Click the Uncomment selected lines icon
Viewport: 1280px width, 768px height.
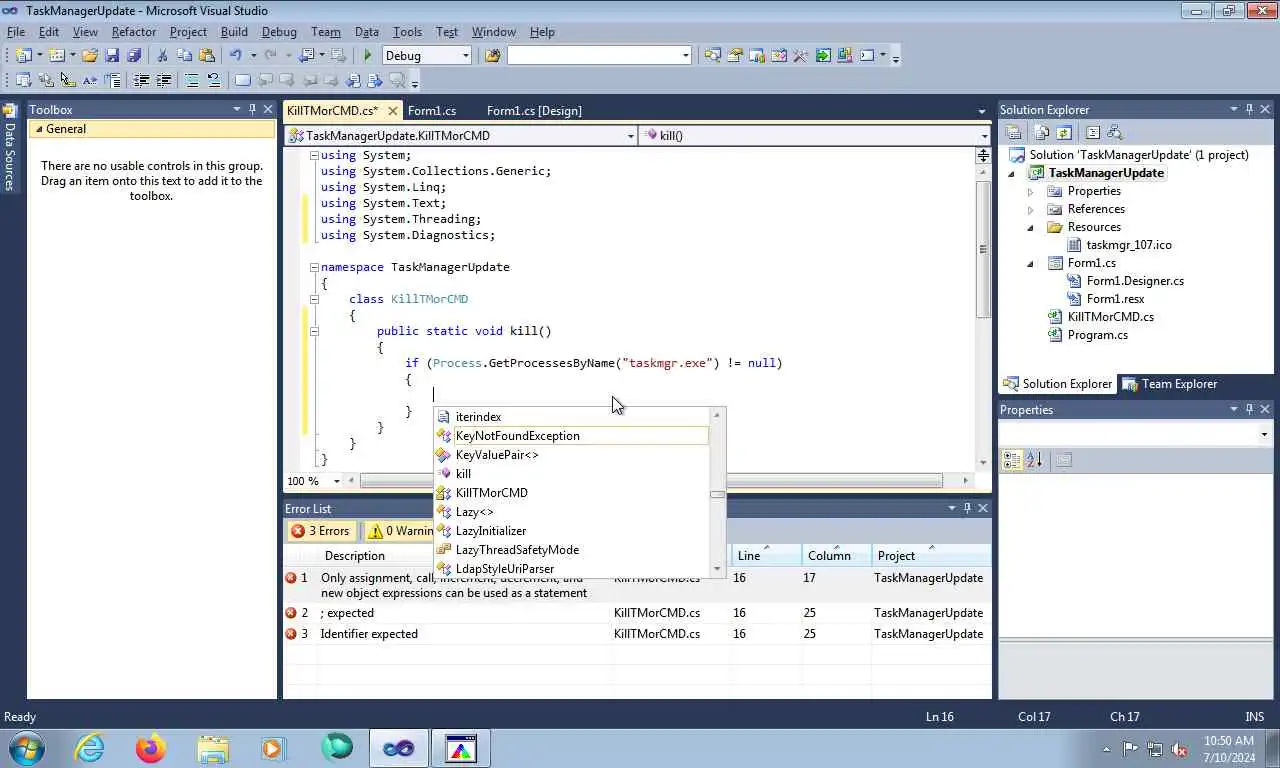coord(213,81)
